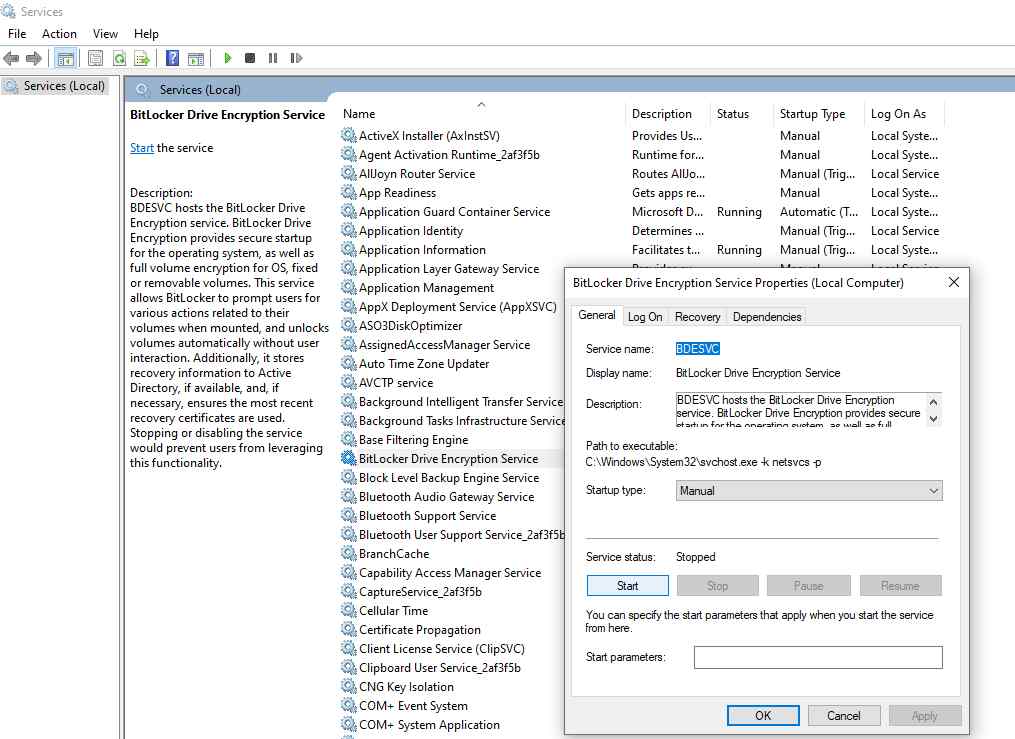Click the Refresh toolbar icon
1015x739 pixels.
coord(119,58)
